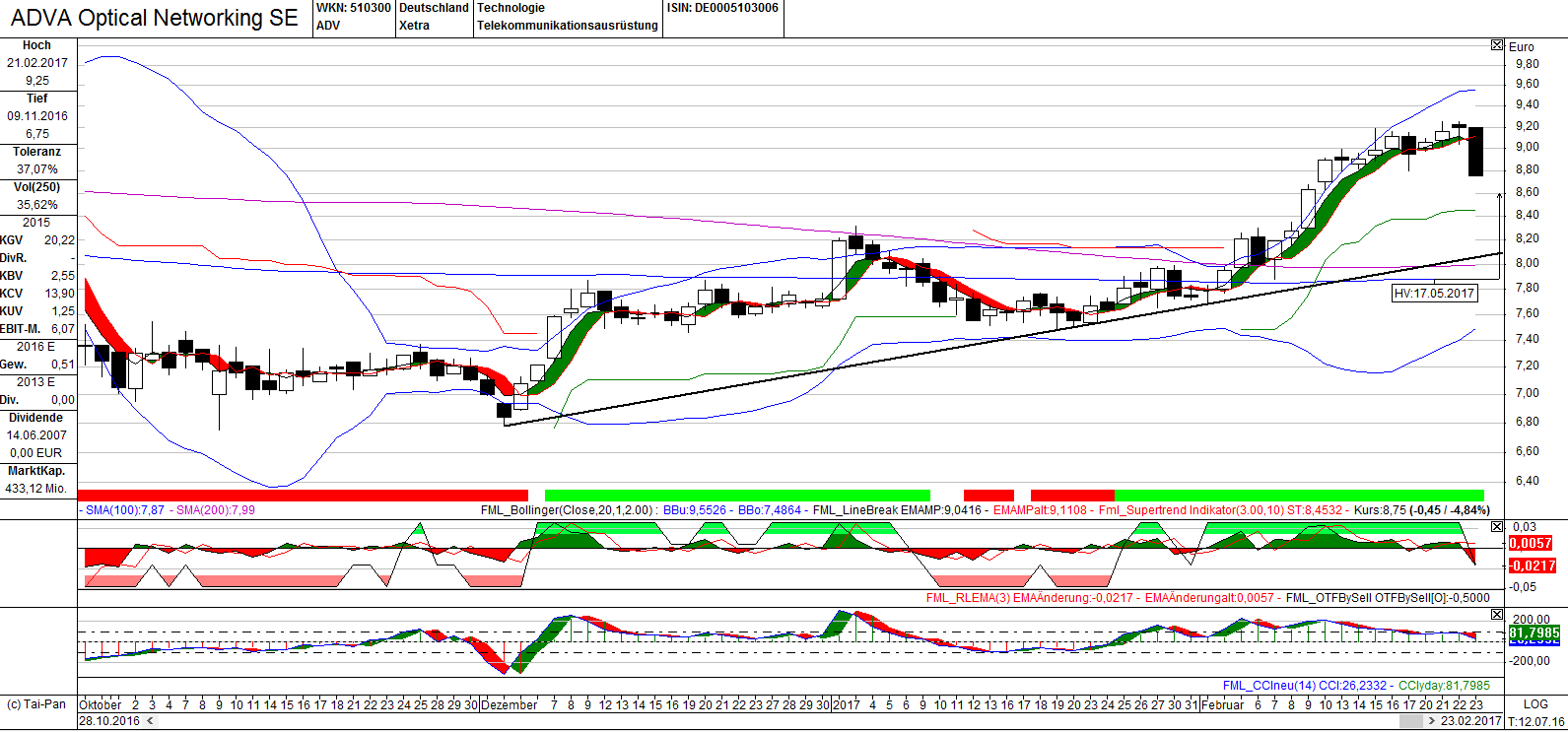
Task: Select the FML_Bollinger legend entry
Action: pos(567,510)
